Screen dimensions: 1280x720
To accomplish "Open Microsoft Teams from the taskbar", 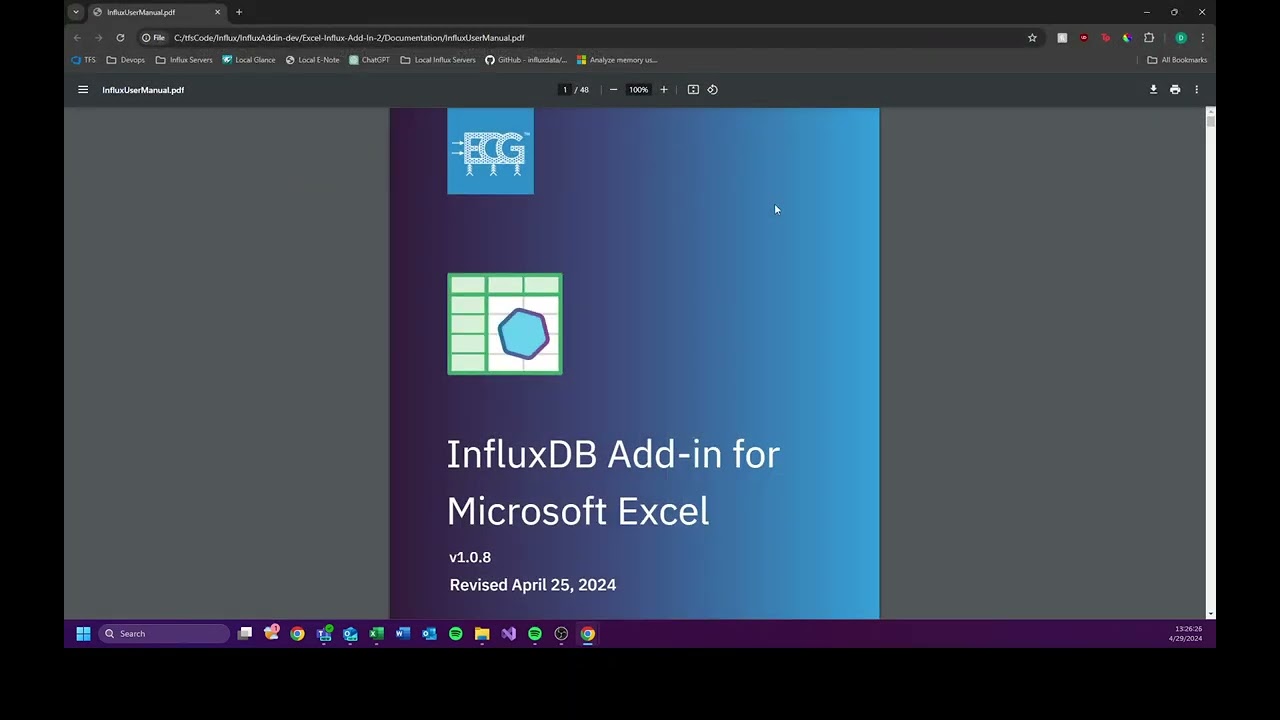I will coord(324,634).
